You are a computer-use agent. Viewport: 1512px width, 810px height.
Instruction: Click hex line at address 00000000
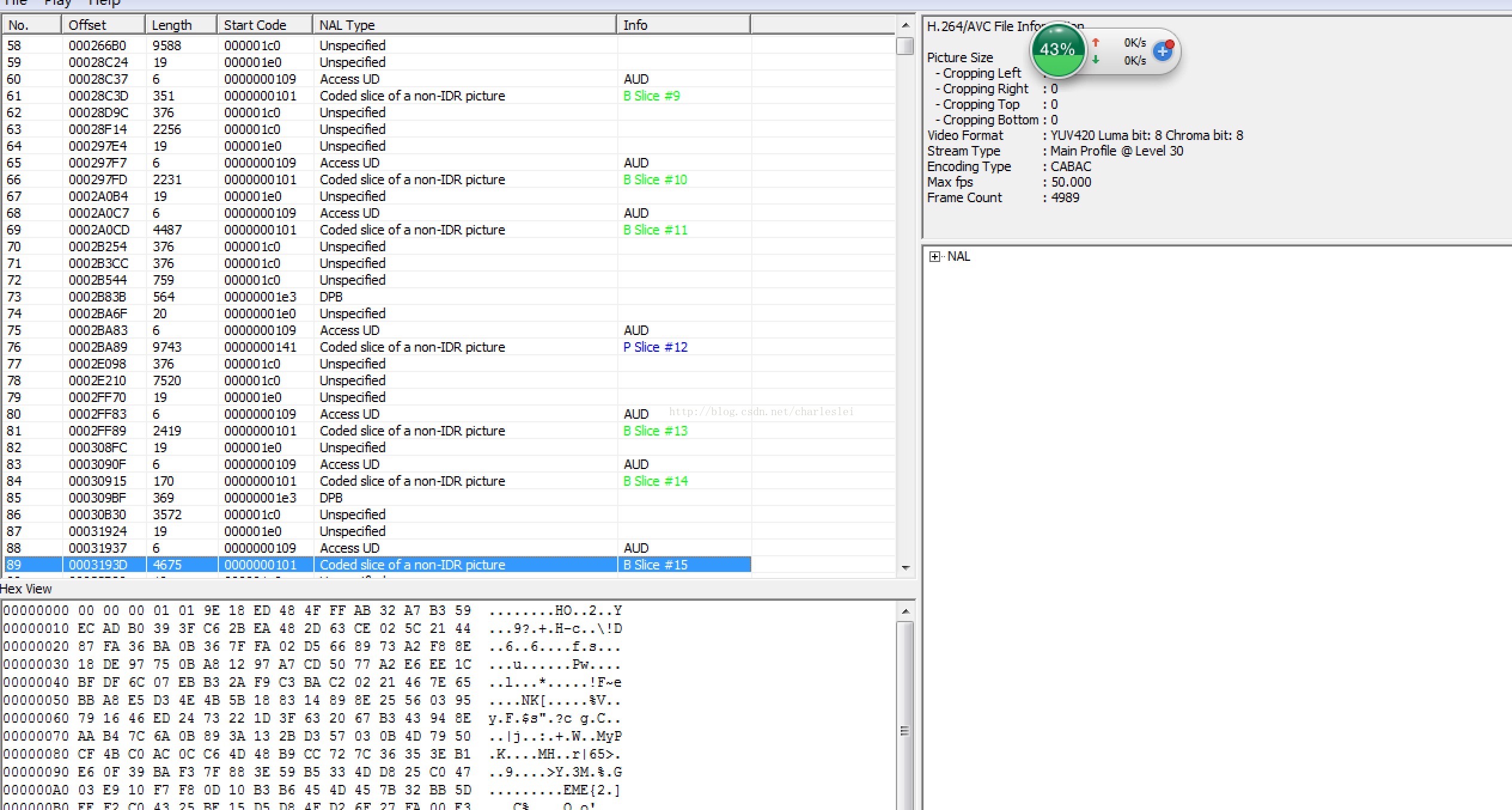click(312, 611)
